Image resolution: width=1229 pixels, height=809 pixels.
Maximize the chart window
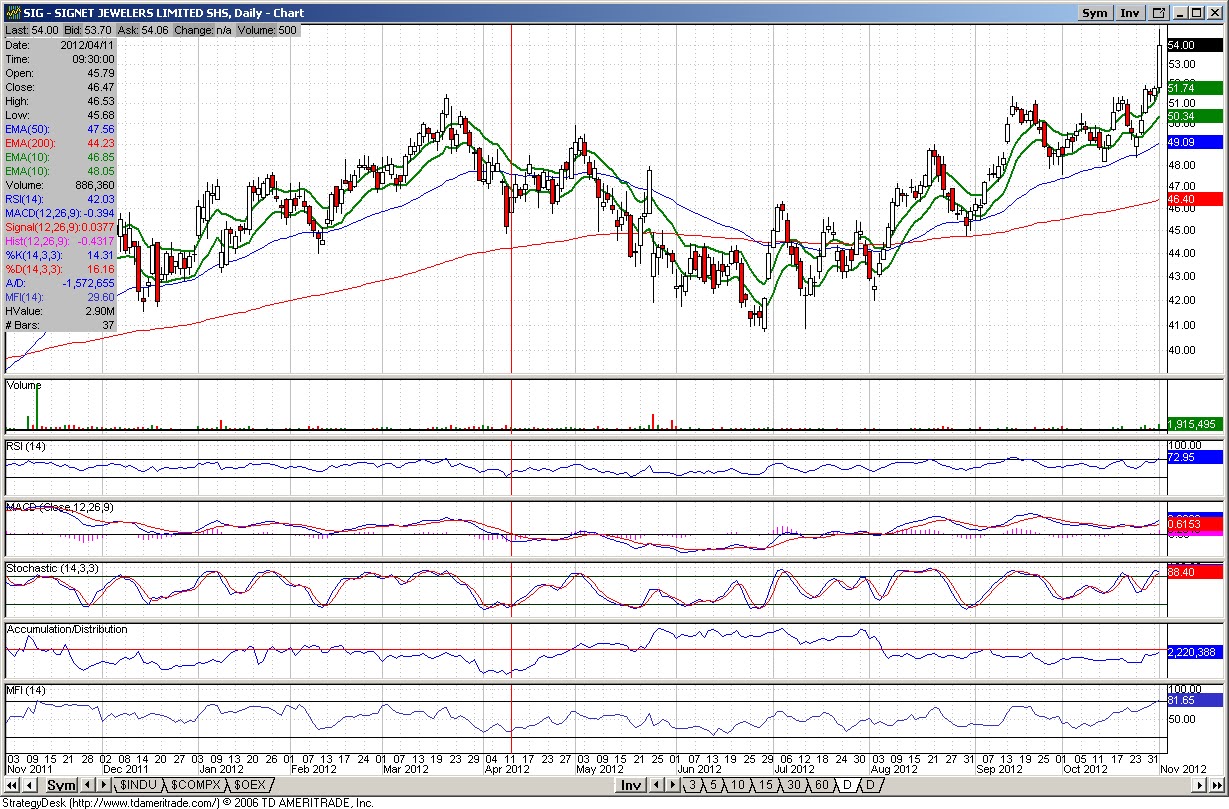pos(1198,13)
